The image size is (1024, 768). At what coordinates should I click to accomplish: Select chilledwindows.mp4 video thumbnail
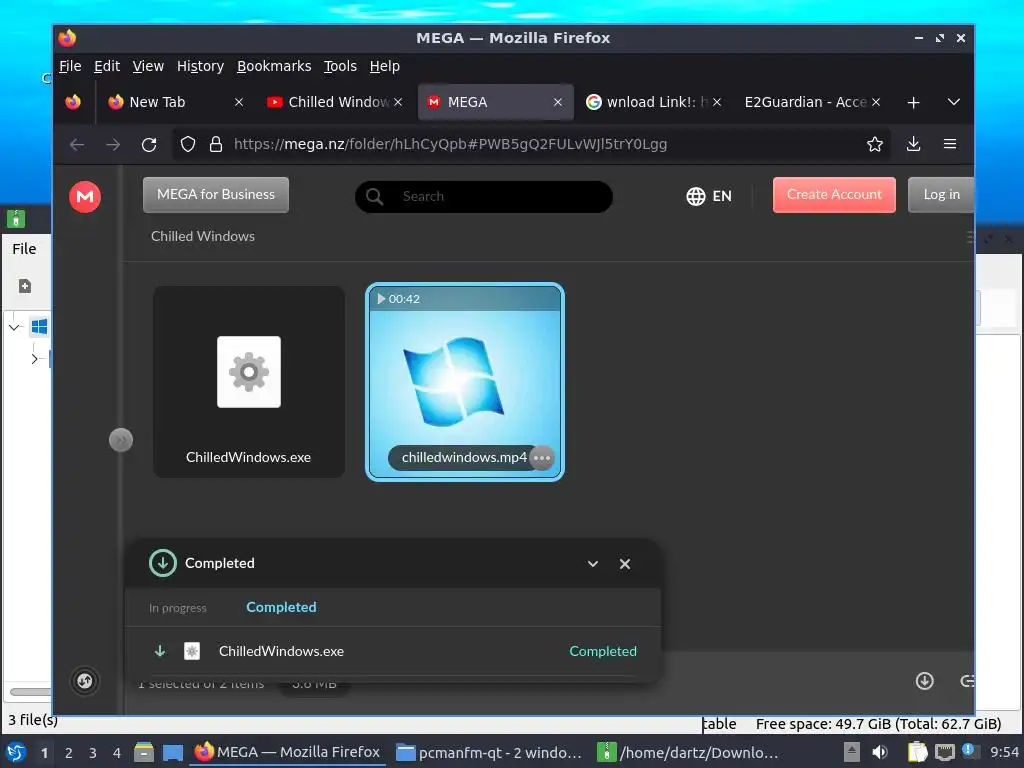464,381
